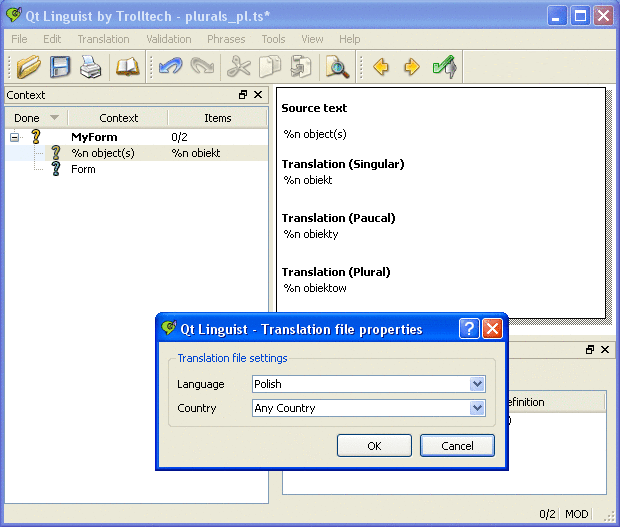This screenshot has height=527, width=620.
Task: Open the File menu
Action: tap(19, 39)
